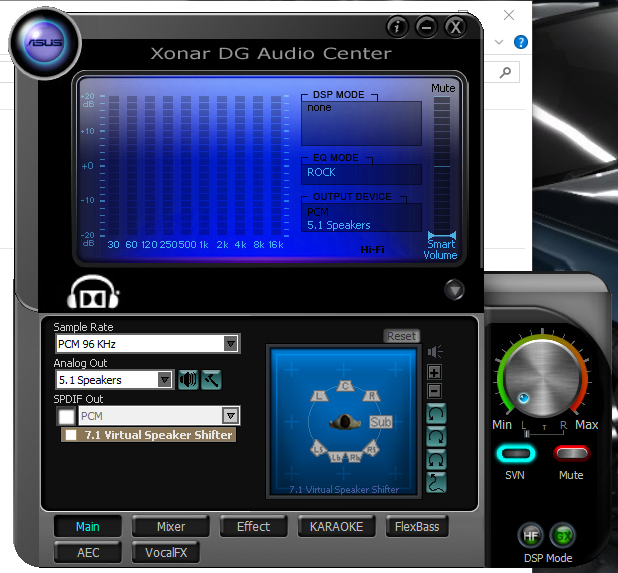The image size is (618, 573).
Task: Click the first rotate icon beside the speaker map
Action: click(x=436, y=414)
